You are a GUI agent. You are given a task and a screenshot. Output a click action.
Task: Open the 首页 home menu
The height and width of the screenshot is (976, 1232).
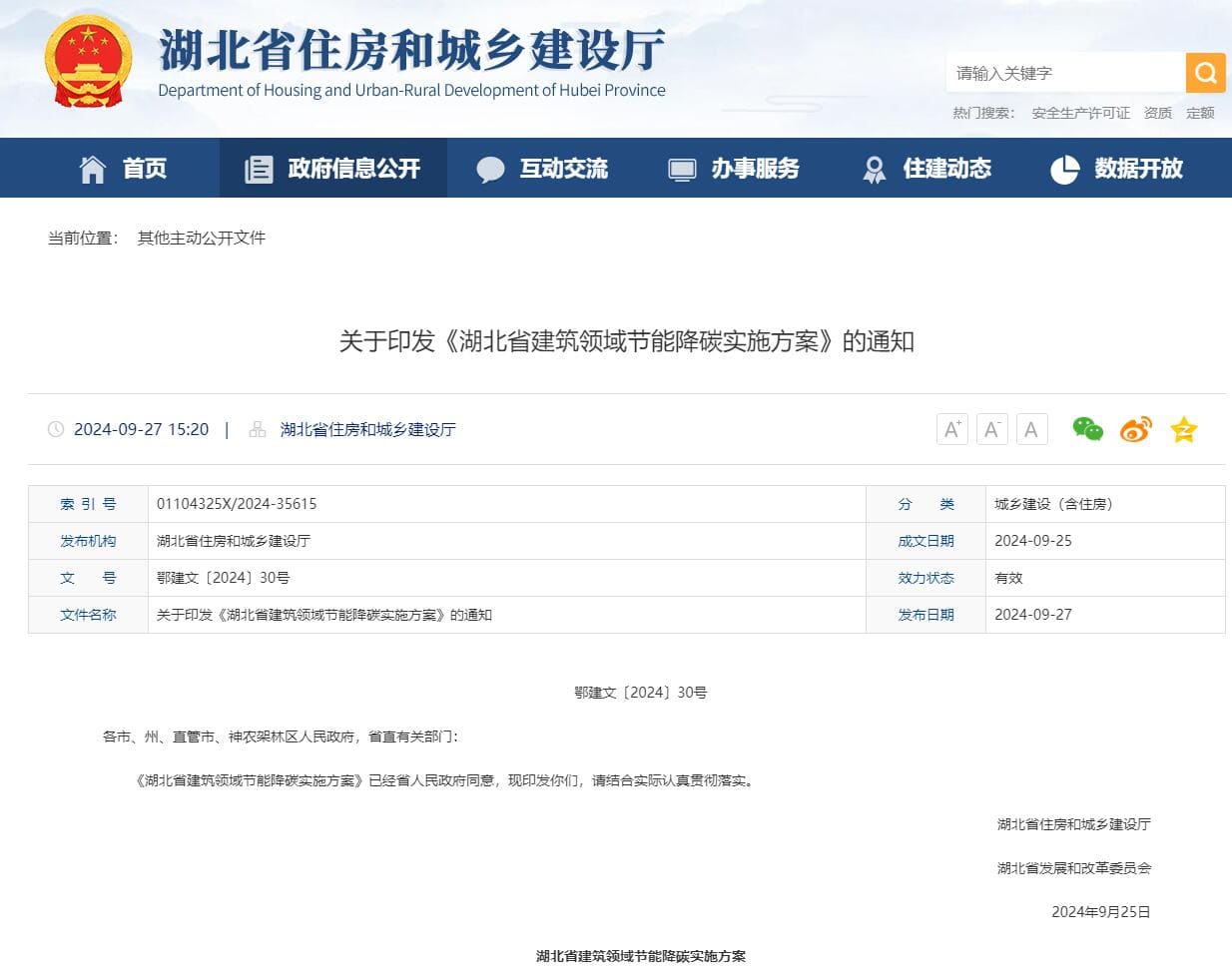(123, 169)
